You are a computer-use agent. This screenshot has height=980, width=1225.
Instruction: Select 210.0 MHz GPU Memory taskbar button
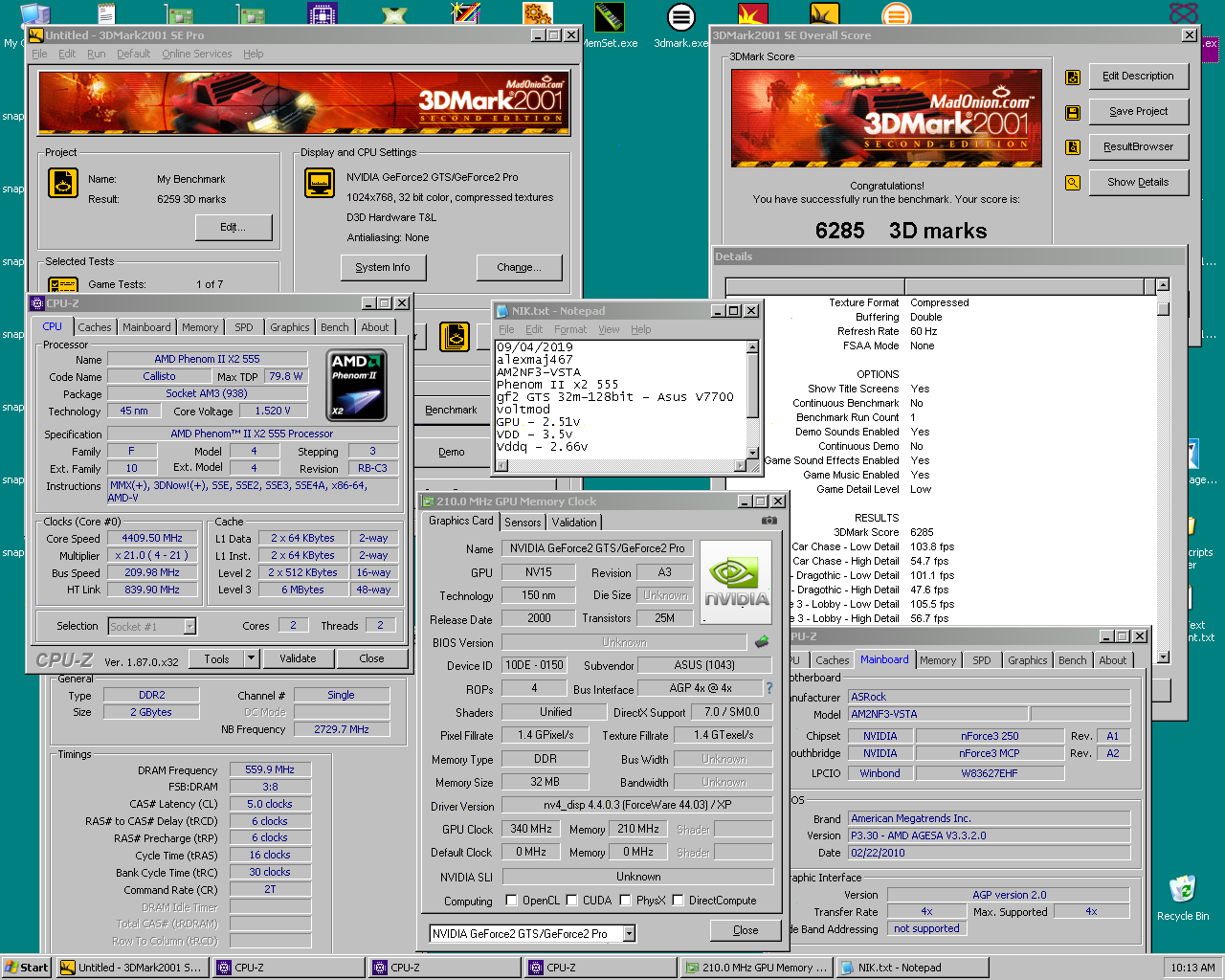pos(756,968)
